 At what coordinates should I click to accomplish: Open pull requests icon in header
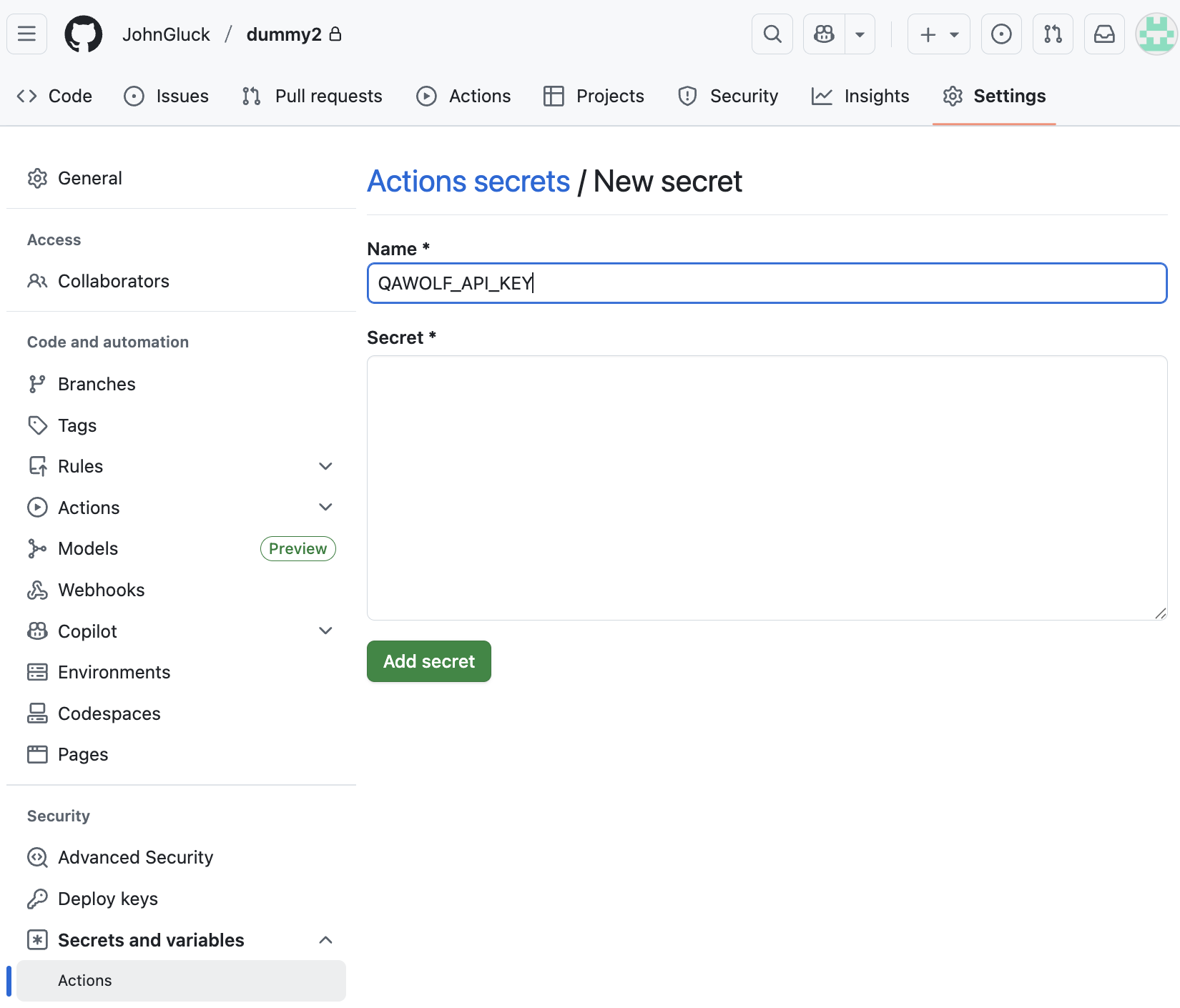pos(1053,34)
